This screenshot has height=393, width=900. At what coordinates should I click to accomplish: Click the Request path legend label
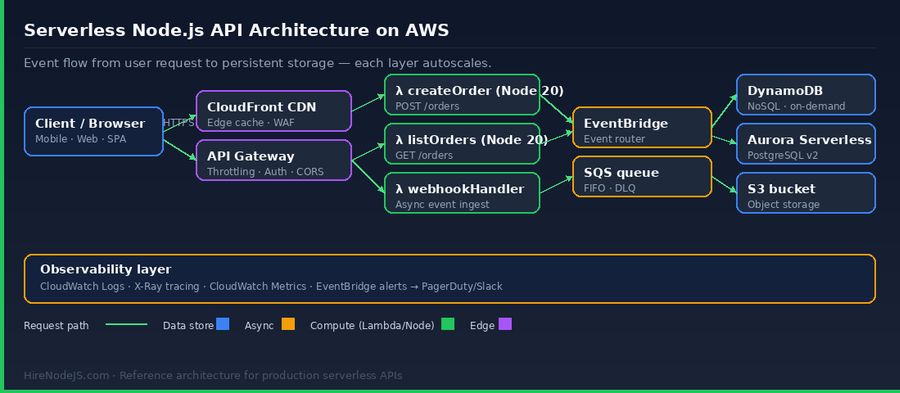pyautogui.click(x=56, y=325)
